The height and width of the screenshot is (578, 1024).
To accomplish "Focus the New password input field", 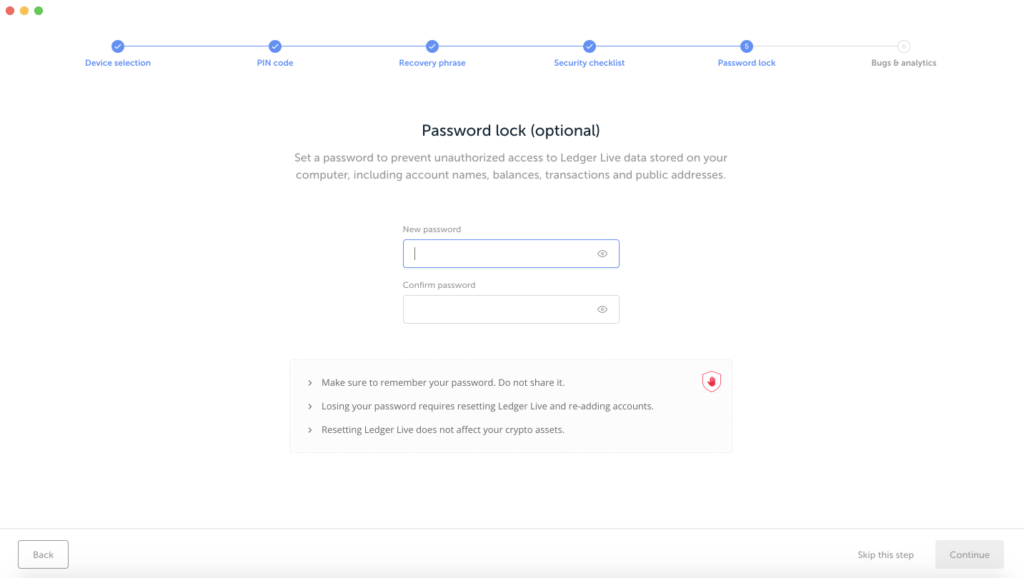I will (511, 253).
